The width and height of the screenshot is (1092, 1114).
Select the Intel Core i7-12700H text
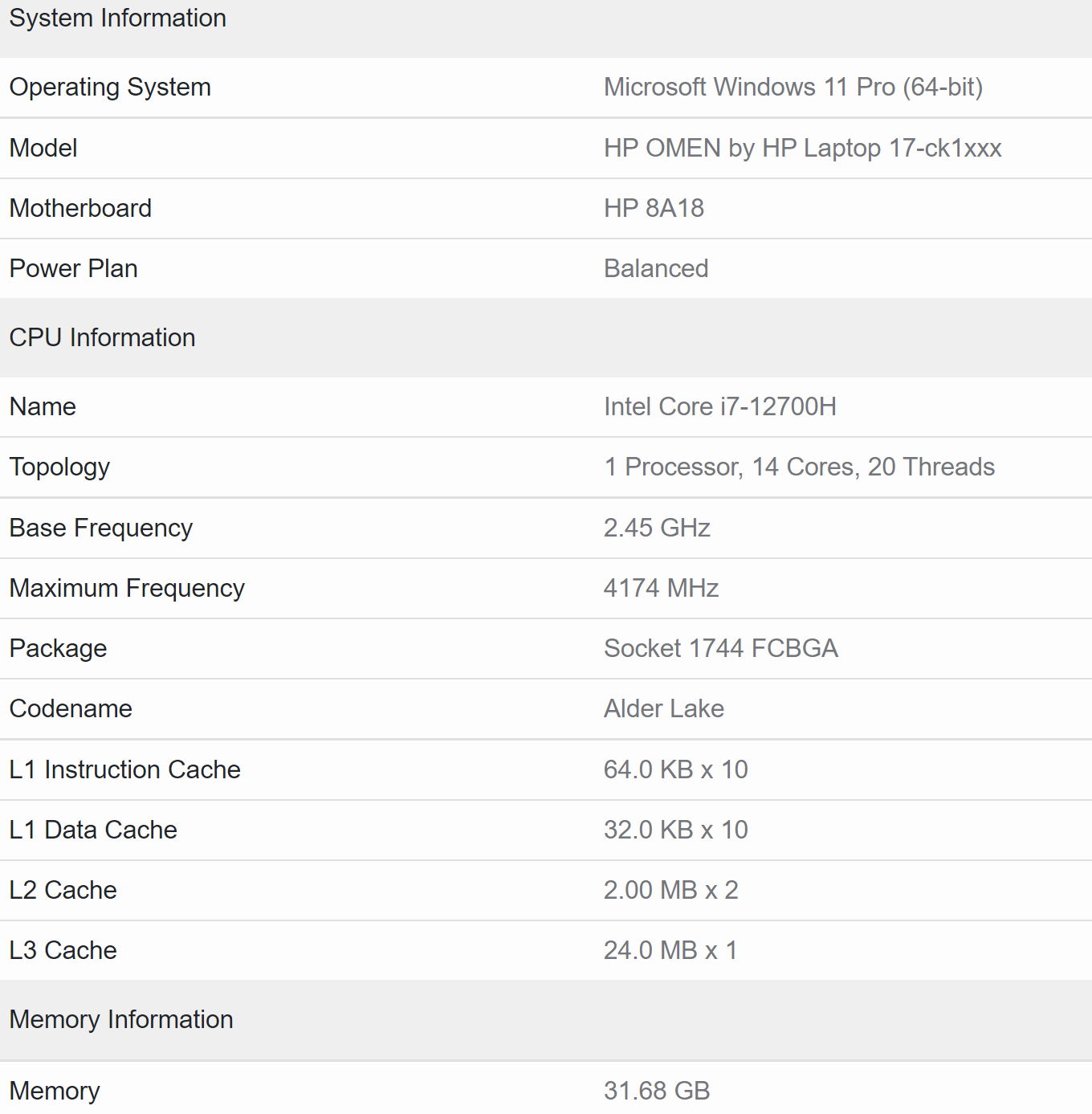719,406
